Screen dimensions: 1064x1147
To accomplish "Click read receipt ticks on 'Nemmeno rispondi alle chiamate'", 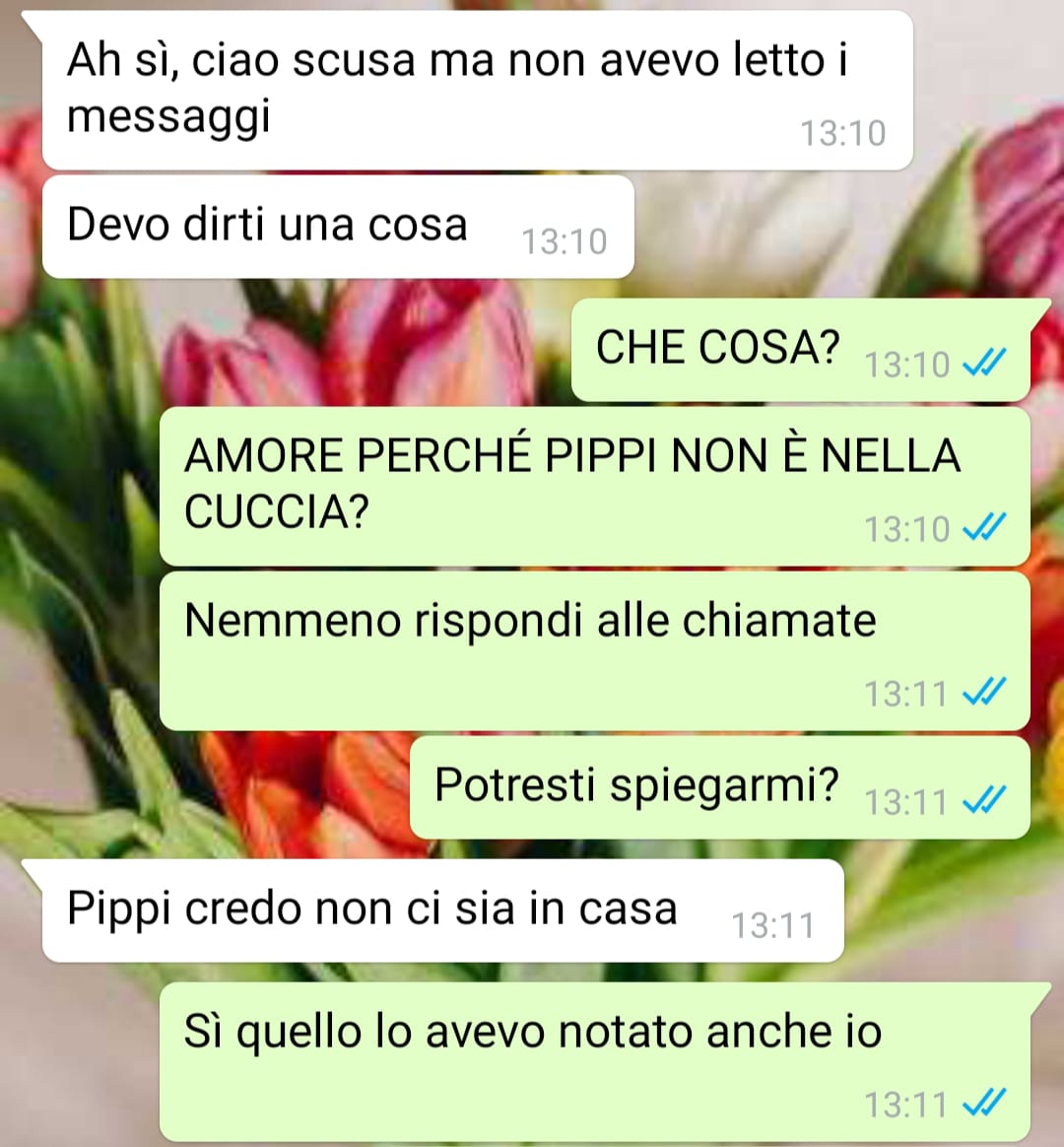I will point(984,692).
